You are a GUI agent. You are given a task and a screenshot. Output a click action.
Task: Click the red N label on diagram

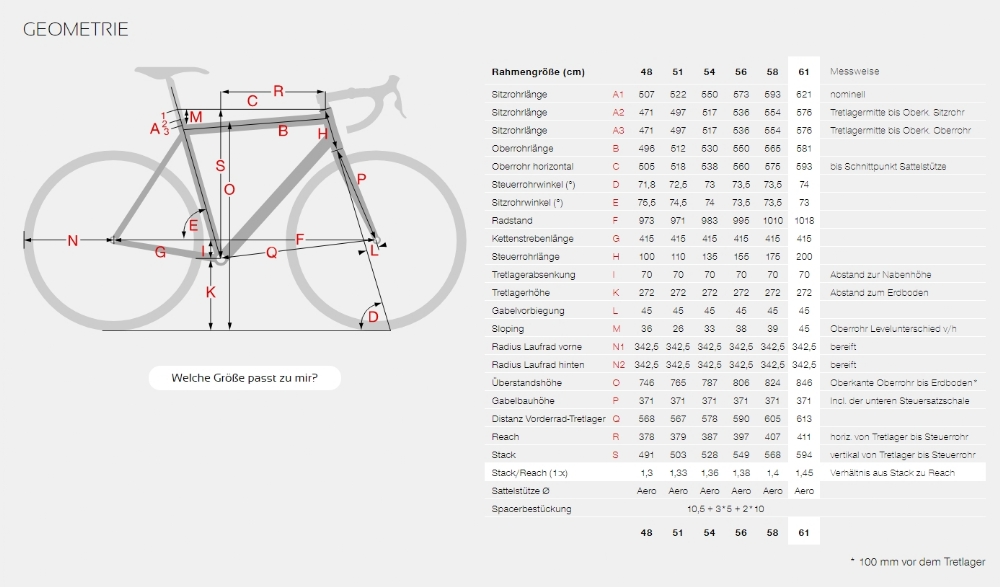point(73,241)
